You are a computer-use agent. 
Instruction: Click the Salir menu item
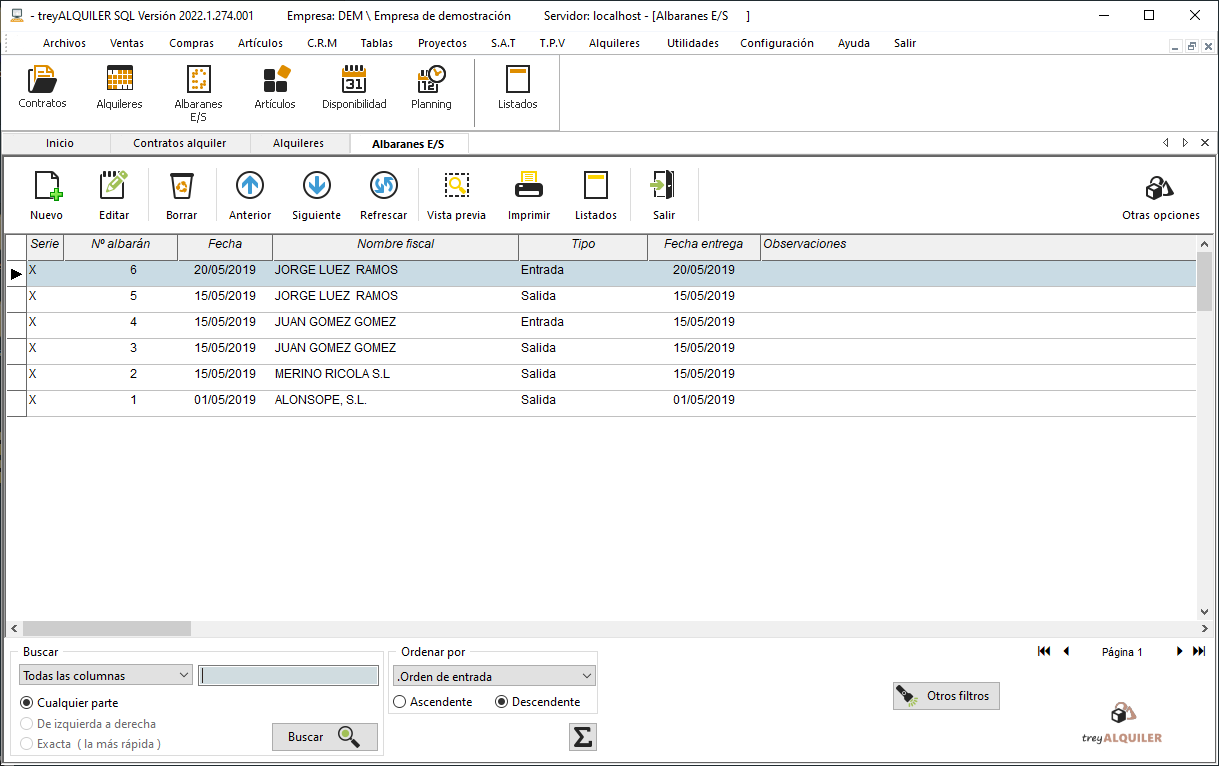(x=905, y=43)
